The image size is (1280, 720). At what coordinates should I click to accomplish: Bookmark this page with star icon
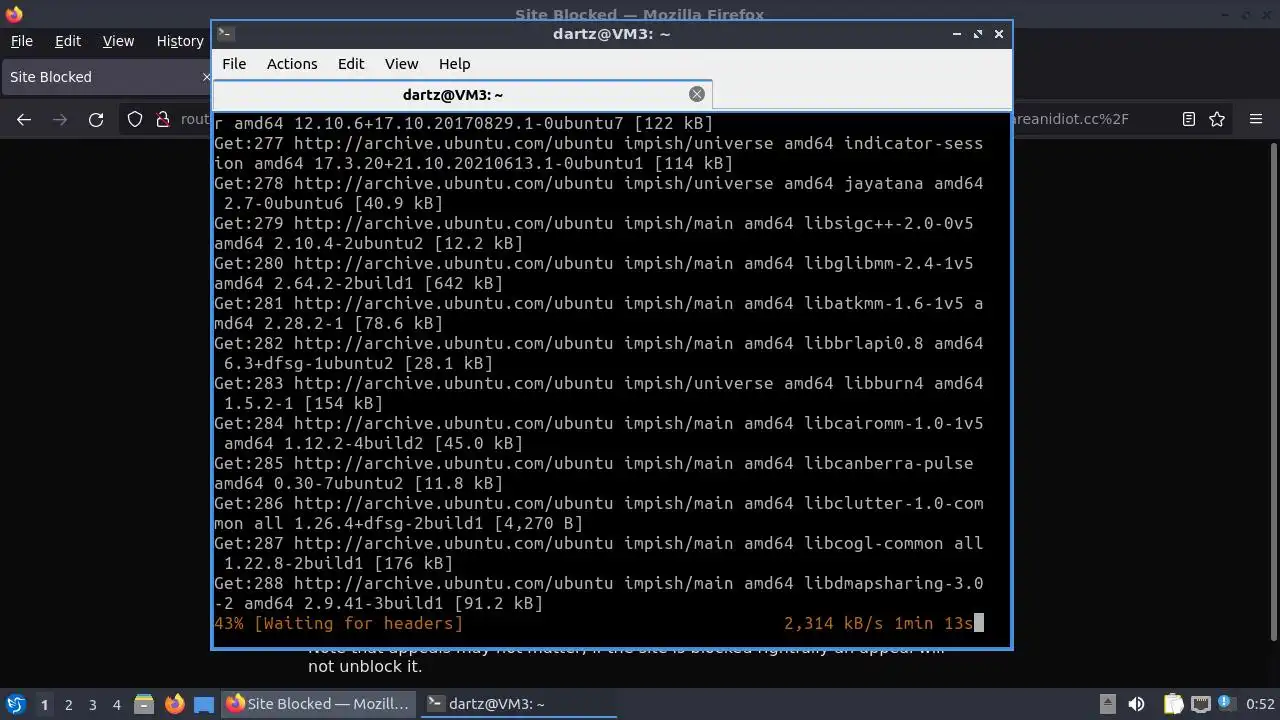1217,119
